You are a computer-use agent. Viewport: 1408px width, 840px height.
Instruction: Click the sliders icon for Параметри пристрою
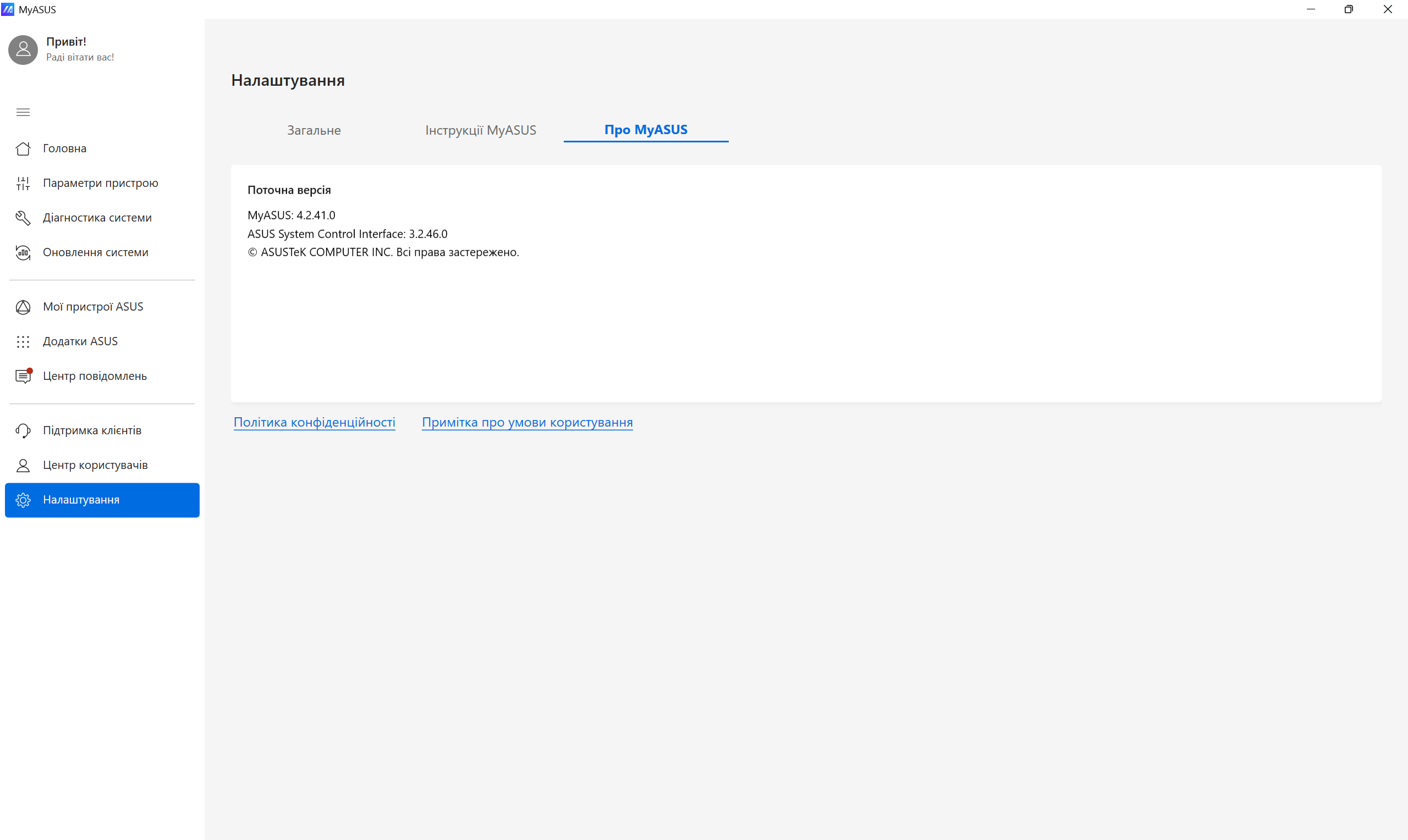click(x=23, y=184)
